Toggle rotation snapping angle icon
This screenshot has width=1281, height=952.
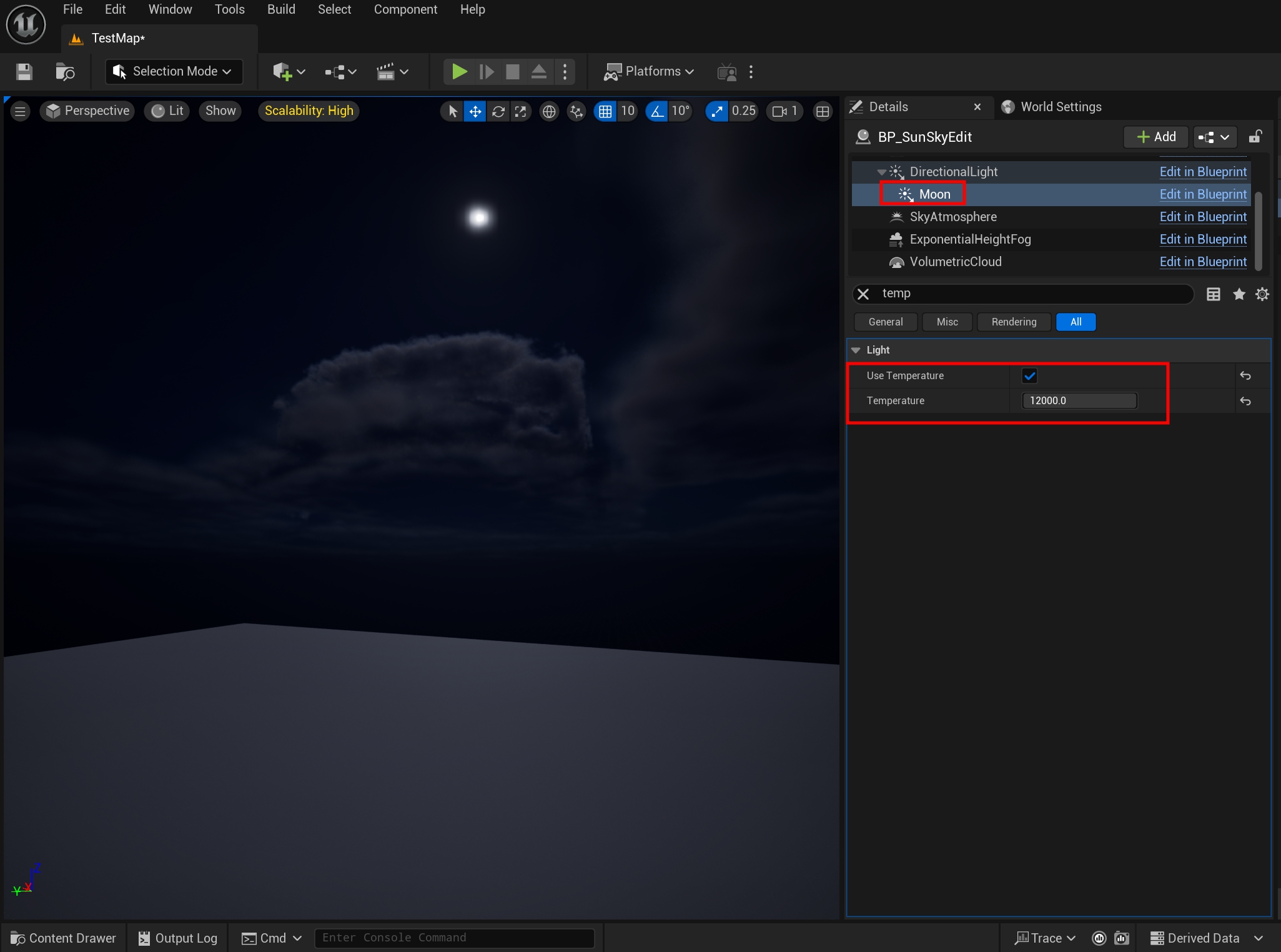pos(657,111)
